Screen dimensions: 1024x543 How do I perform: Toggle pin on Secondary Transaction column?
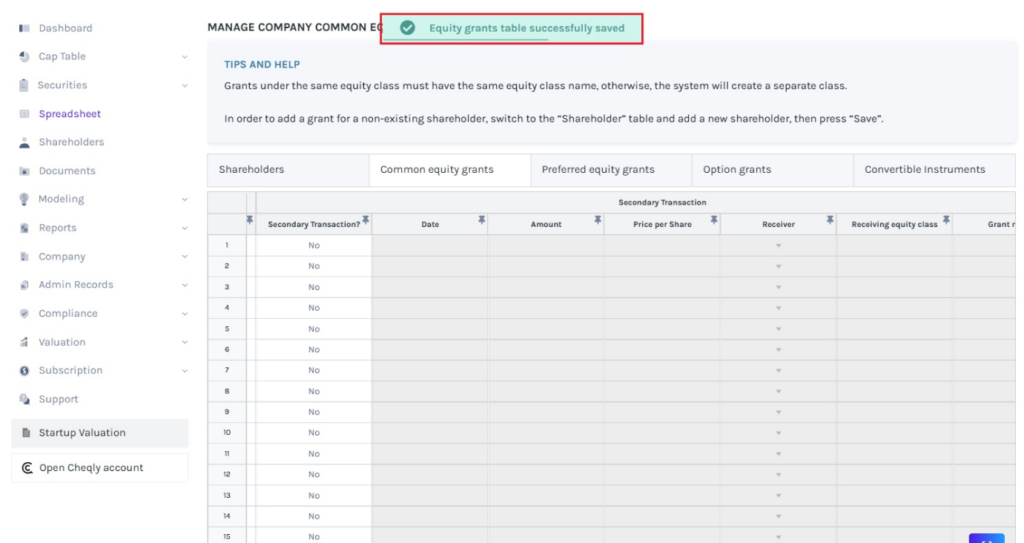pyautogui.click(x=366, y=220)
